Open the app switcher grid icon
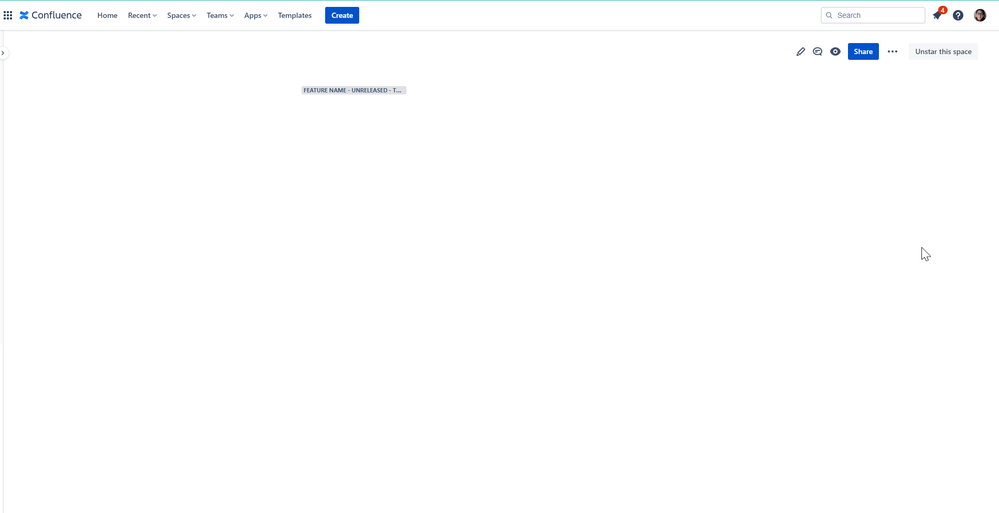This screenshot has width=999, height=513. pos(8,15)
